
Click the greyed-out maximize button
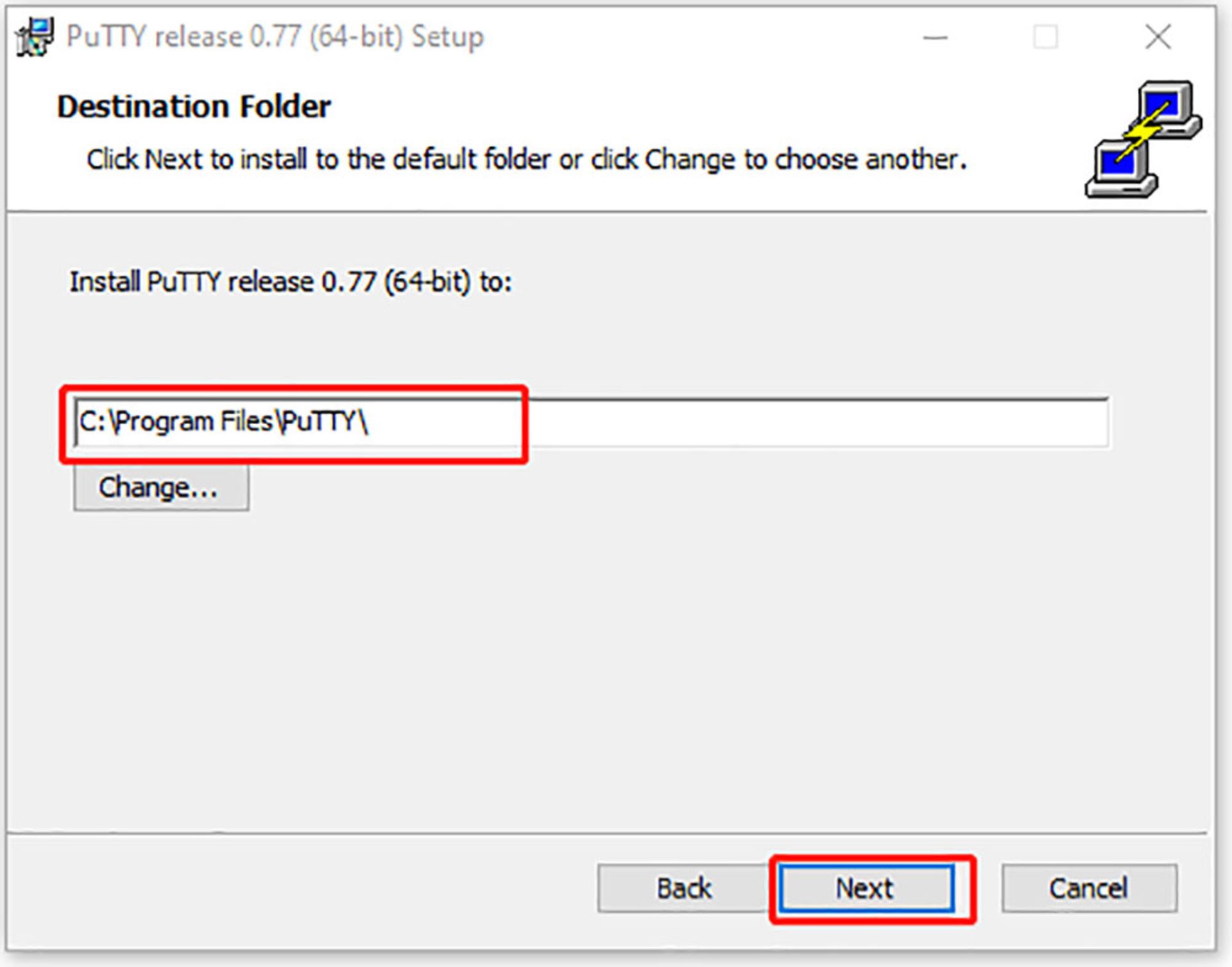point(1045,37)
